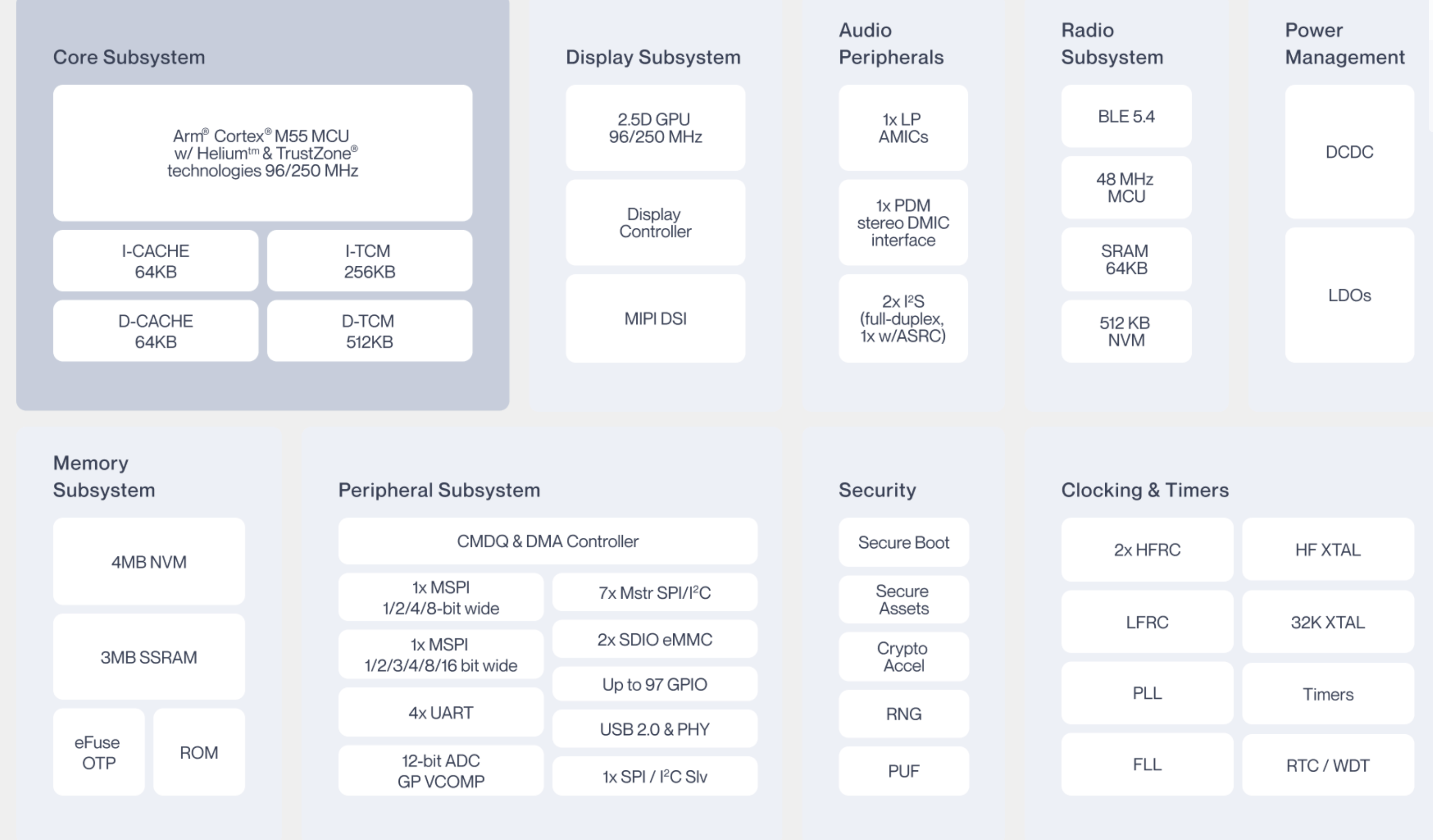Select the 2.5D GPU 96/250 MHz block
Screen dimensions: 1433x840
[x=655, y=128]
